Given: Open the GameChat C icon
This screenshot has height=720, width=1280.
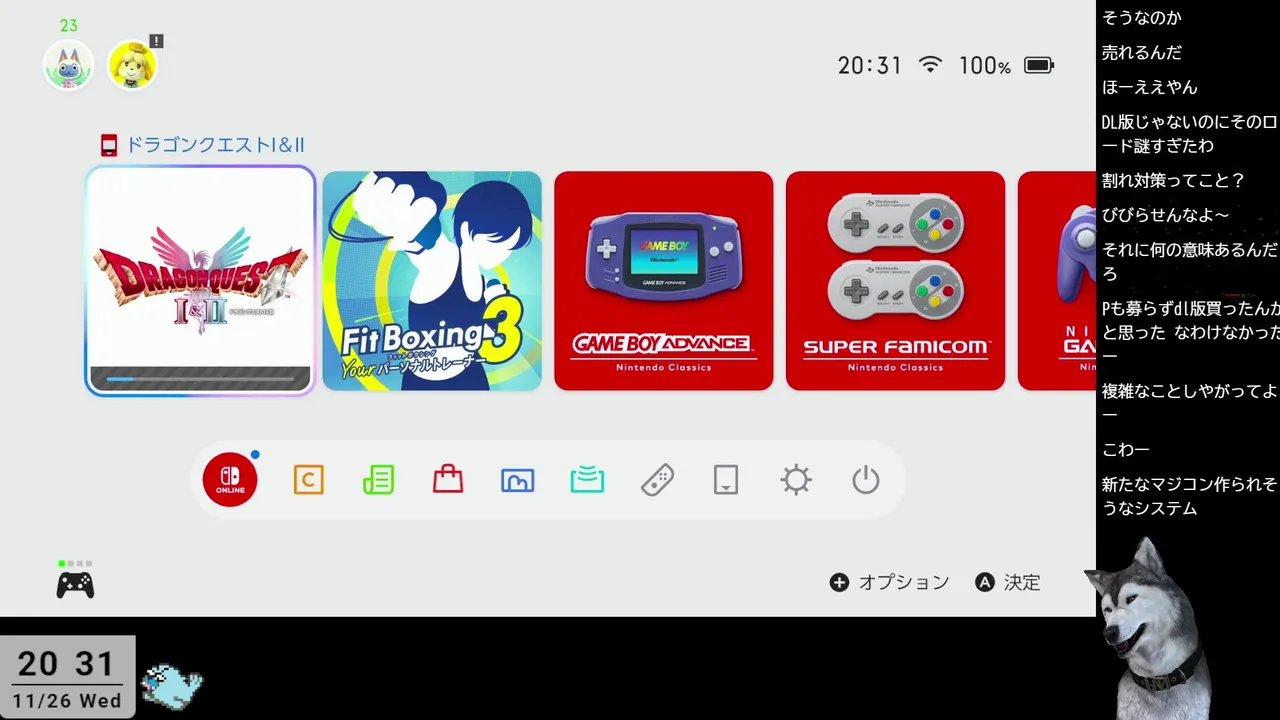Looking at the screenshot, I should click(308, 480).
